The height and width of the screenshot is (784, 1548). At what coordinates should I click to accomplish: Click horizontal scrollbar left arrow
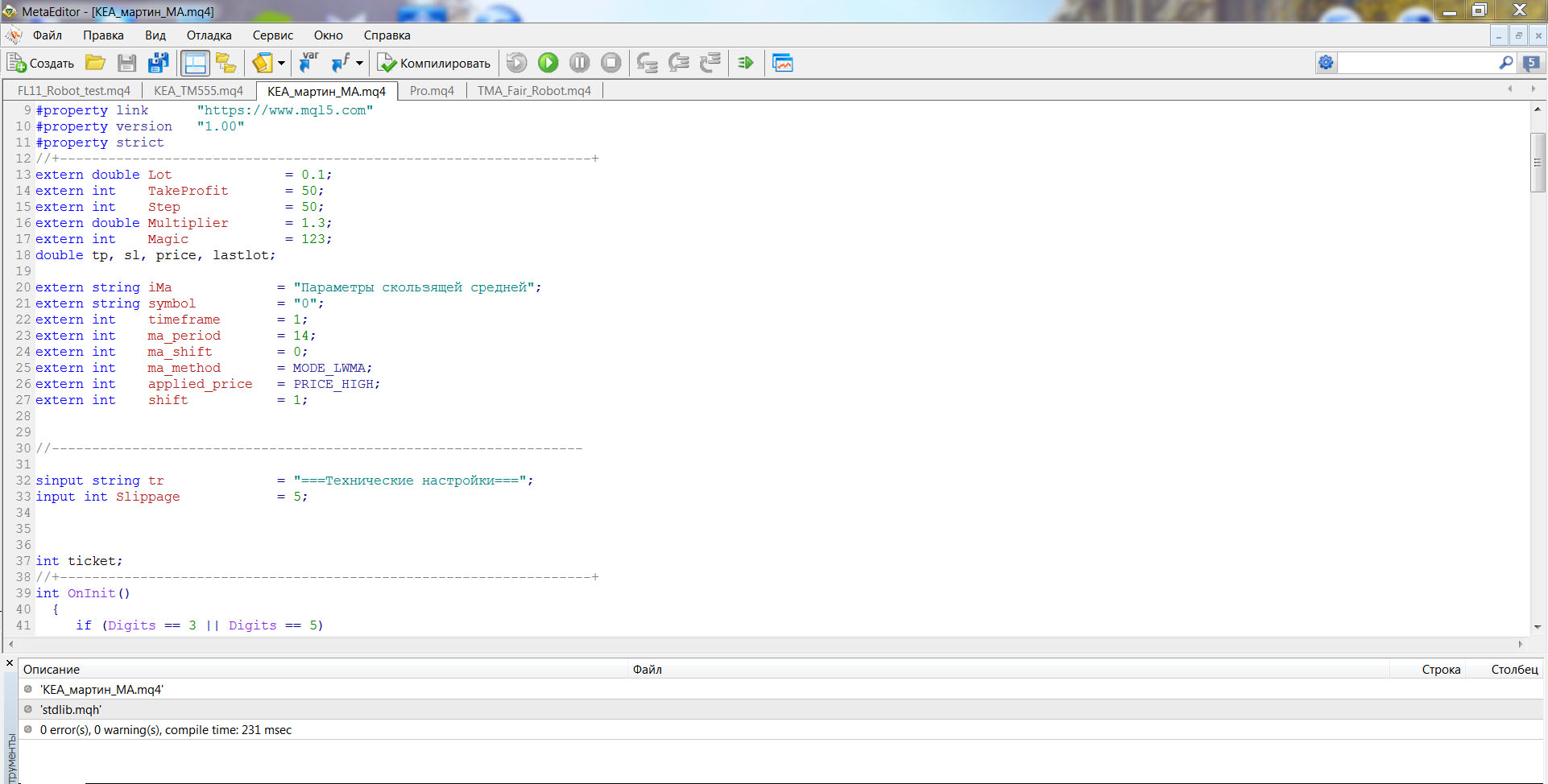click(10, 644)
